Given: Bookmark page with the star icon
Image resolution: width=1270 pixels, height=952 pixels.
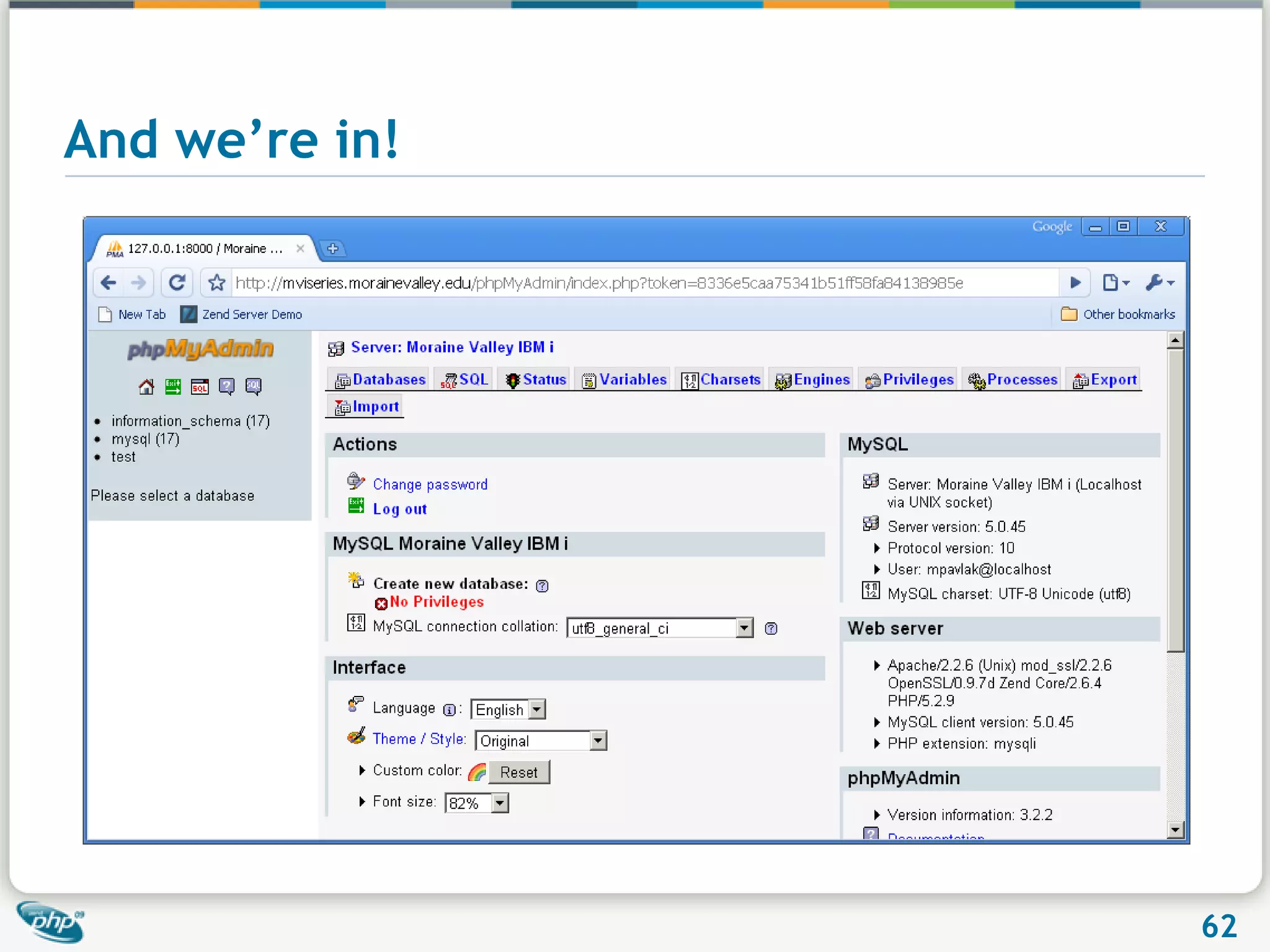Looking at the screenshot, I should click(216, 283).
